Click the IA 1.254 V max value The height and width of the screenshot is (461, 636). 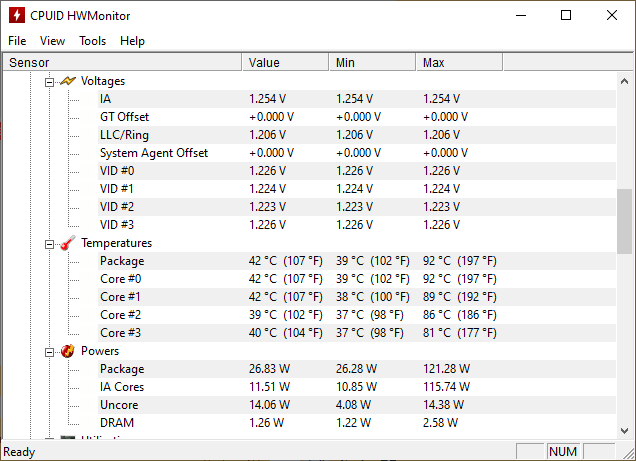tap(441, 99)
